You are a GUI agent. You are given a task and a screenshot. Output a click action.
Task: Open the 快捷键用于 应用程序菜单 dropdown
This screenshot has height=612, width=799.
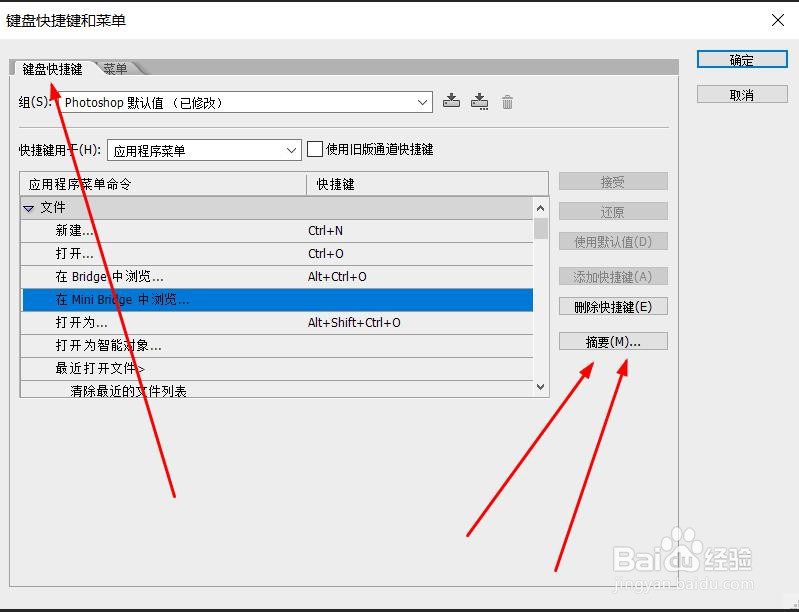(x=204, y=150)
